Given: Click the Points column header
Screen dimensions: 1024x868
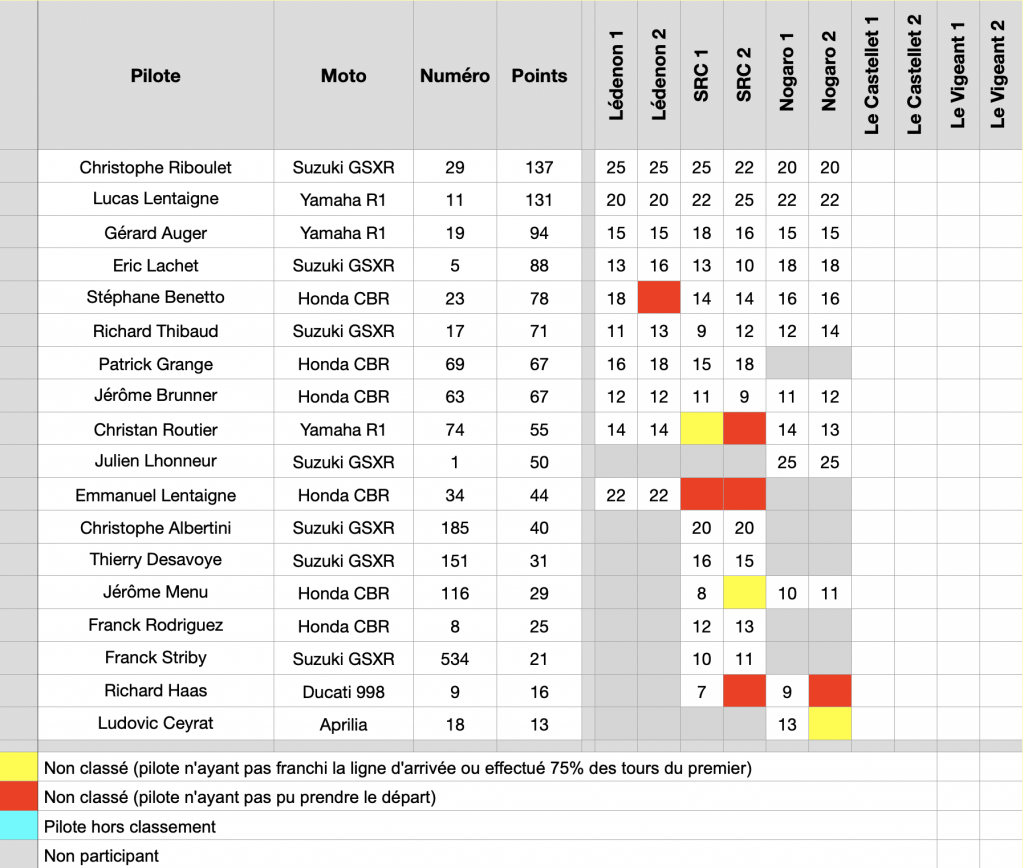Looking at the screenshot, I should tap(539, 76).
